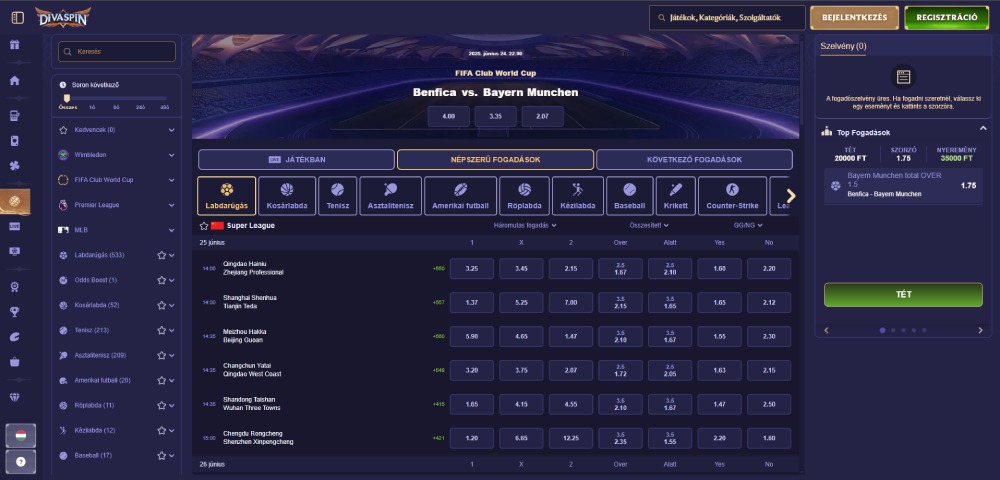Click the help question mark icon

(18, 461)
